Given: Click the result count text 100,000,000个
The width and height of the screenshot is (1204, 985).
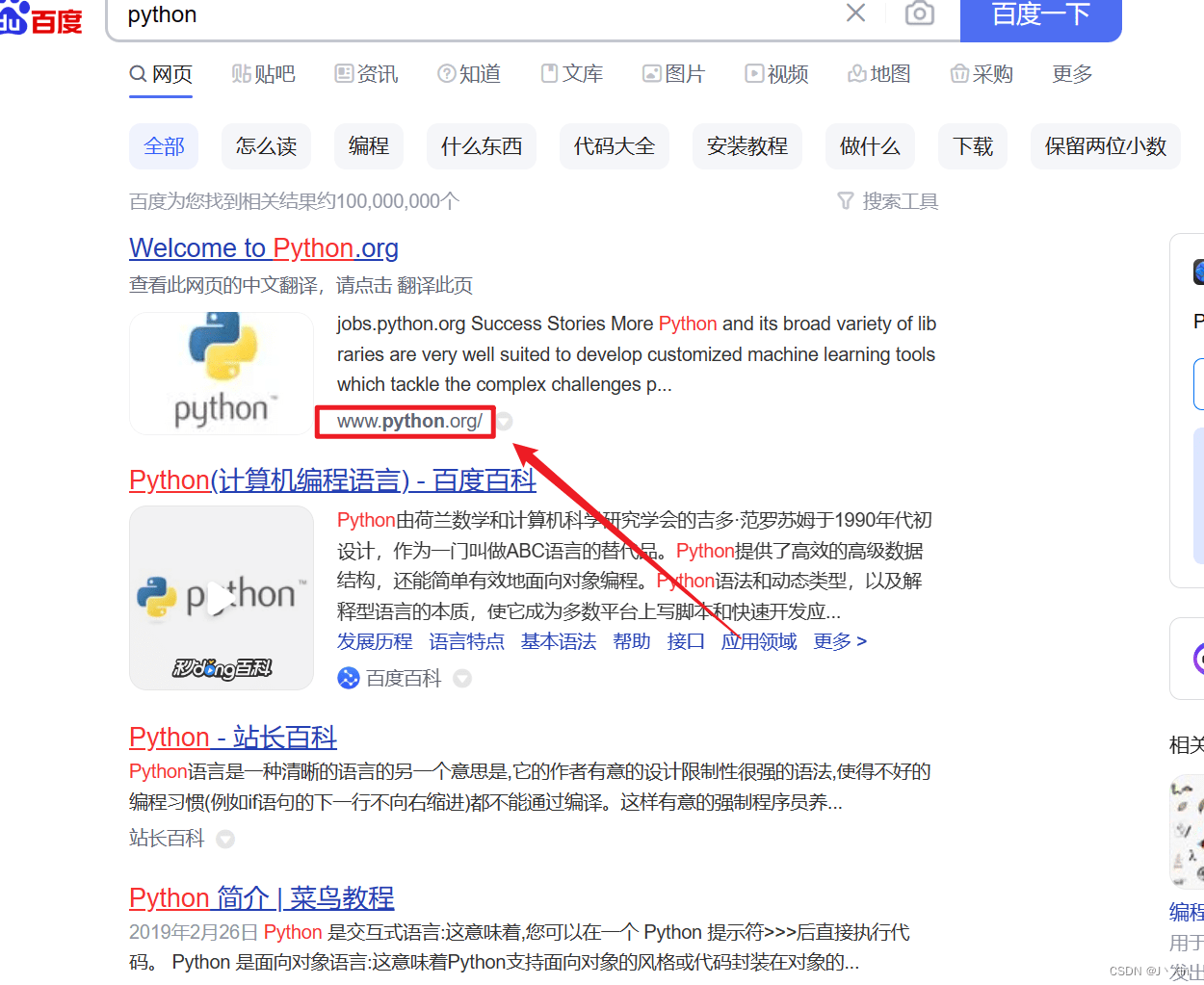Looking at the screenshot, I should coord(398,201).
